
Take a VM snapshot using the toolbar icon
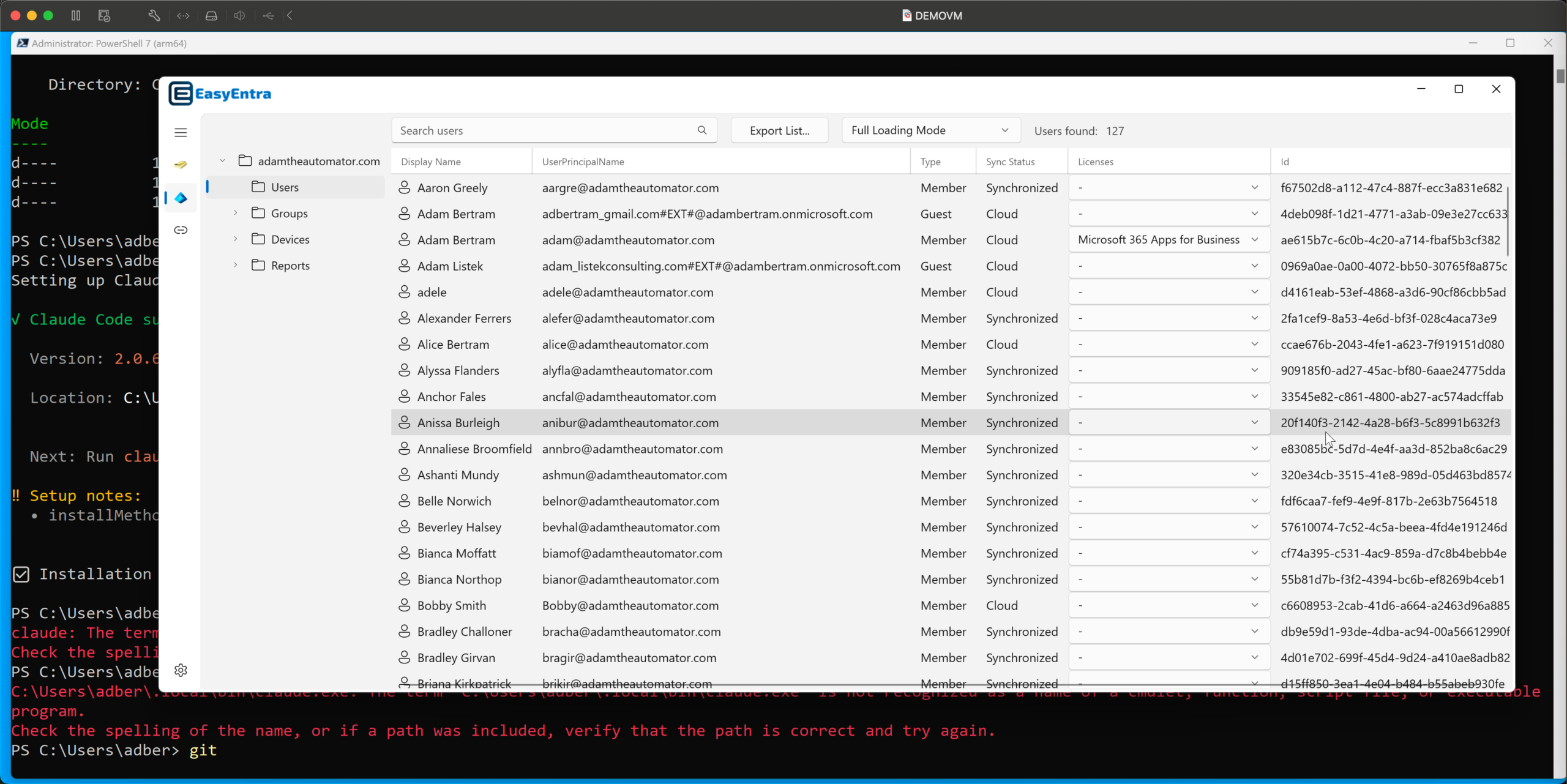[103, 15]
